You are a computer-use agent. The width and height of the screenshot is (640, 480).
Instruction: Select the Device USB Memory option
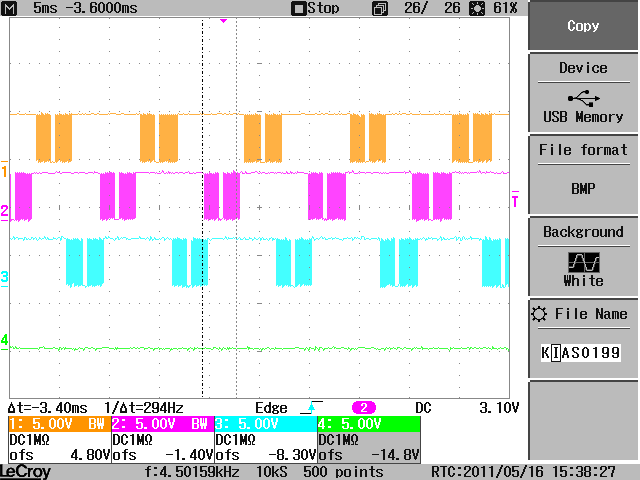pyautogui.click(x=583, y=93)
